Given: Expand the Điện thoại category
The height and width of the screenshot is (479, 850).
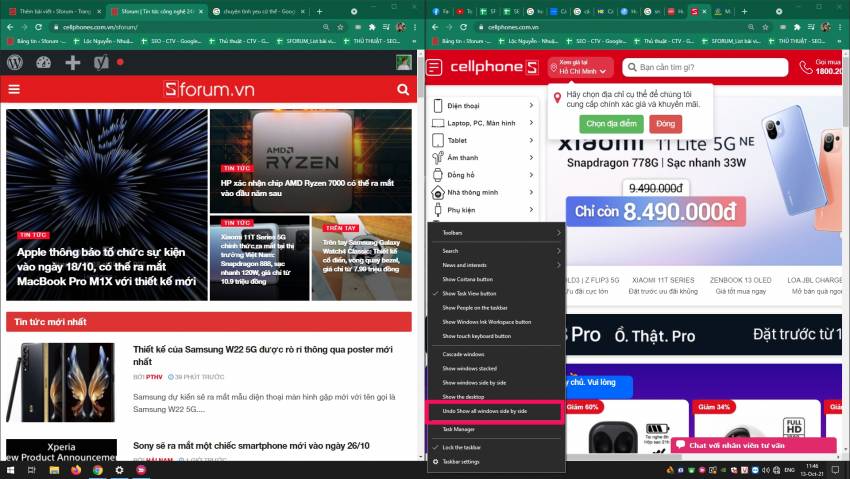Looking at the screenshot, I should coord(482,106).
